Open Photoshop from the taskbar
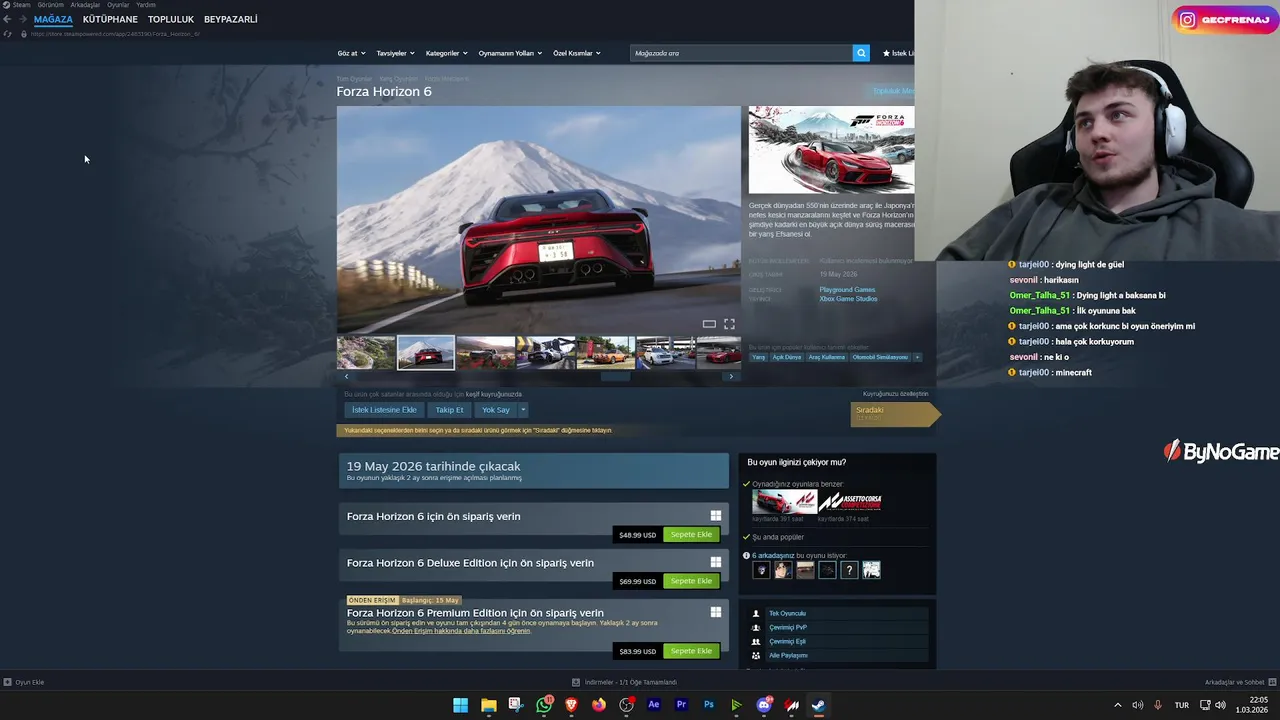 (x=709, y=705)
